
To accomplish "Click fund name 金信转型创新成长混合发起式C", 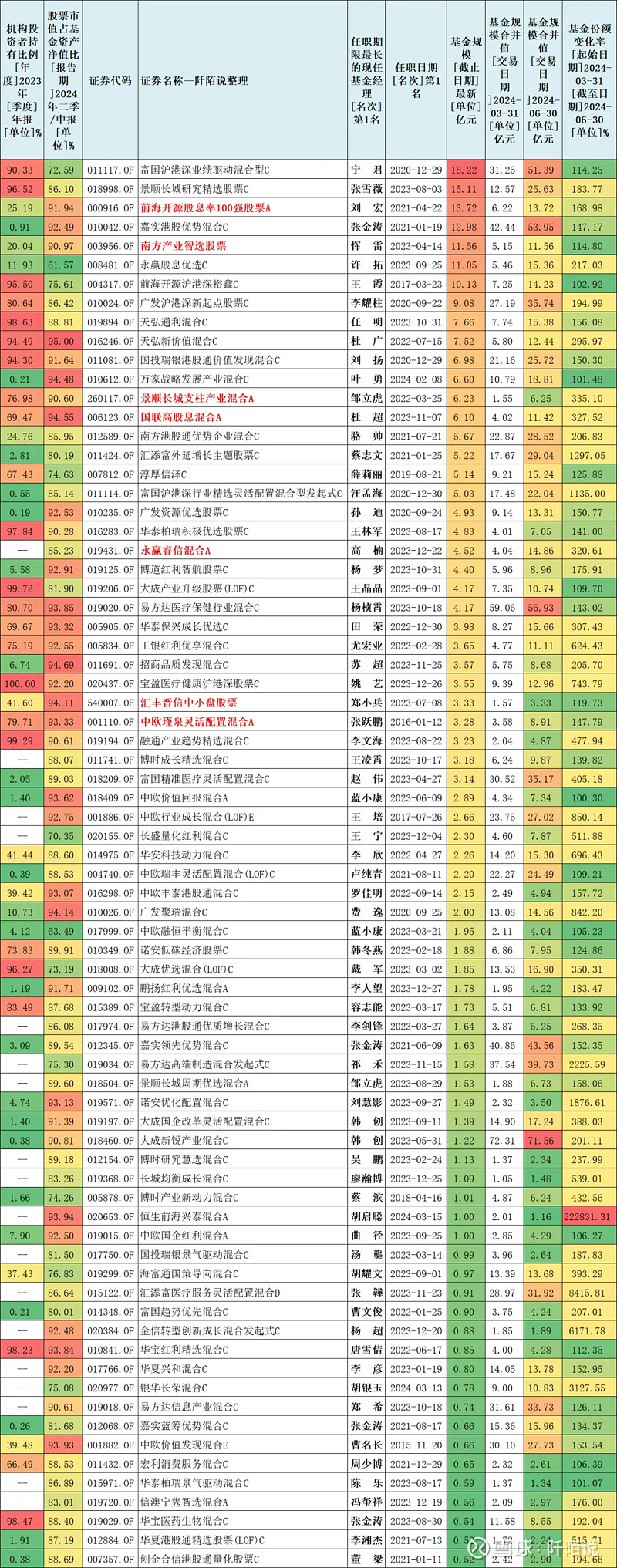I will tap(211, 1330).
